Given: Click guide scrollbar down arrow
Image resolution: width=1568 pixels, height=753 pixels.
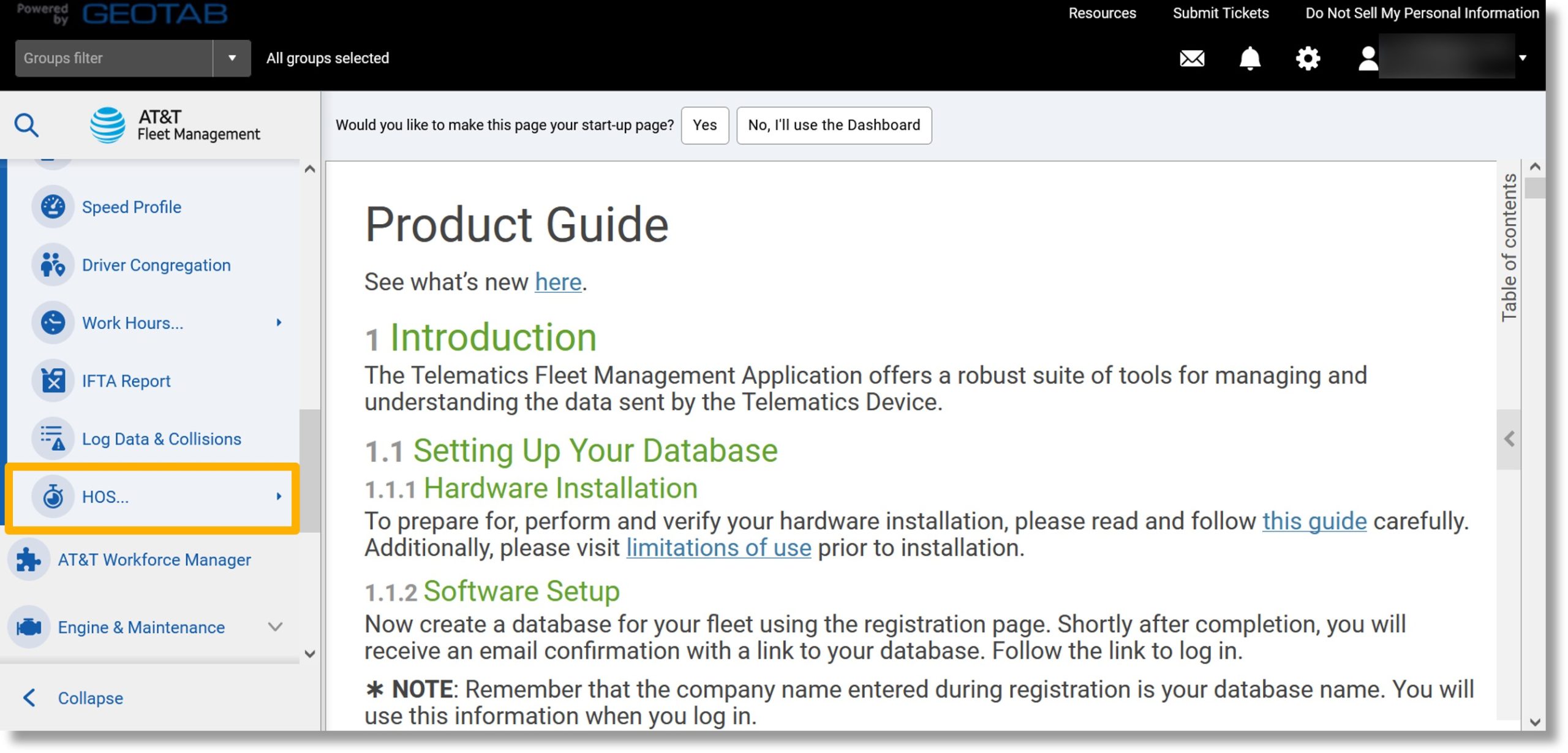Looking at the screenshot, I should coord(1535,722).
